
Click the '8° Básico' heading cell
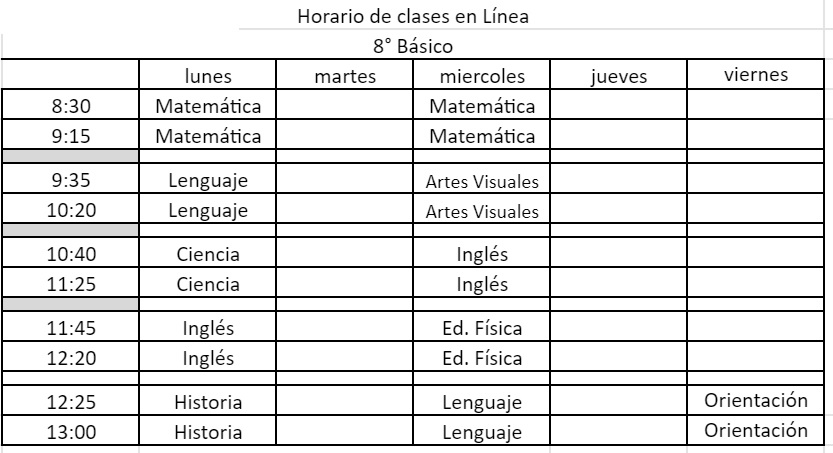414,47
